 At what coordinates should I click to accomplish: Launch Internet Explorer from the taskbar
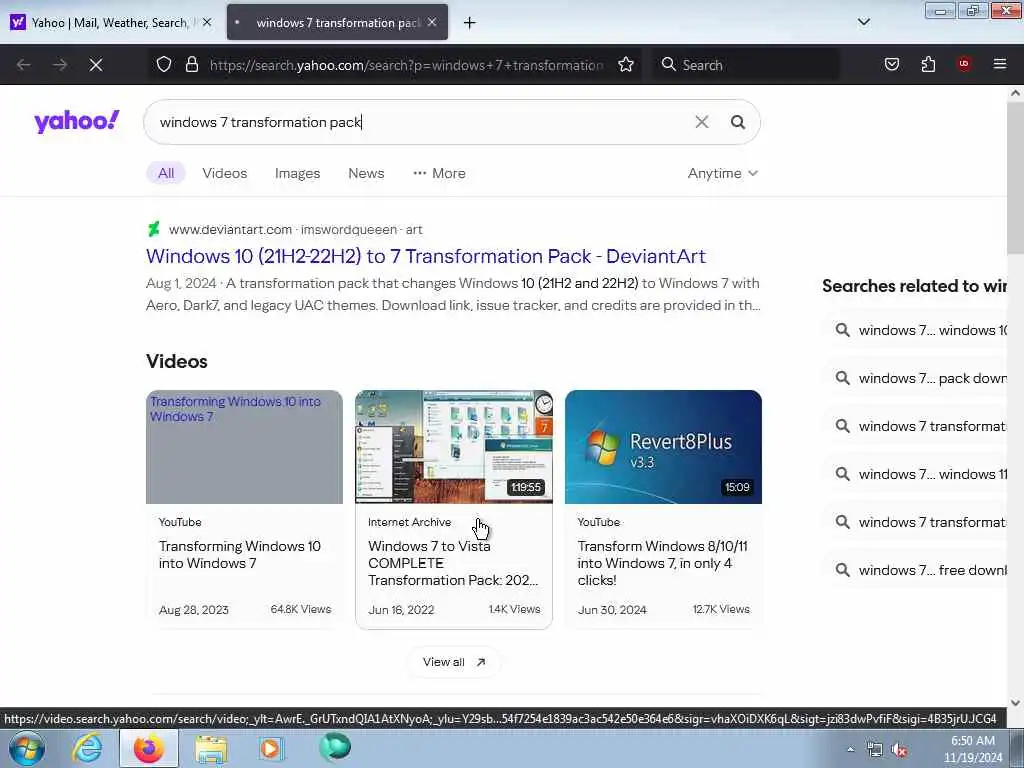click(x=87, y=749)
